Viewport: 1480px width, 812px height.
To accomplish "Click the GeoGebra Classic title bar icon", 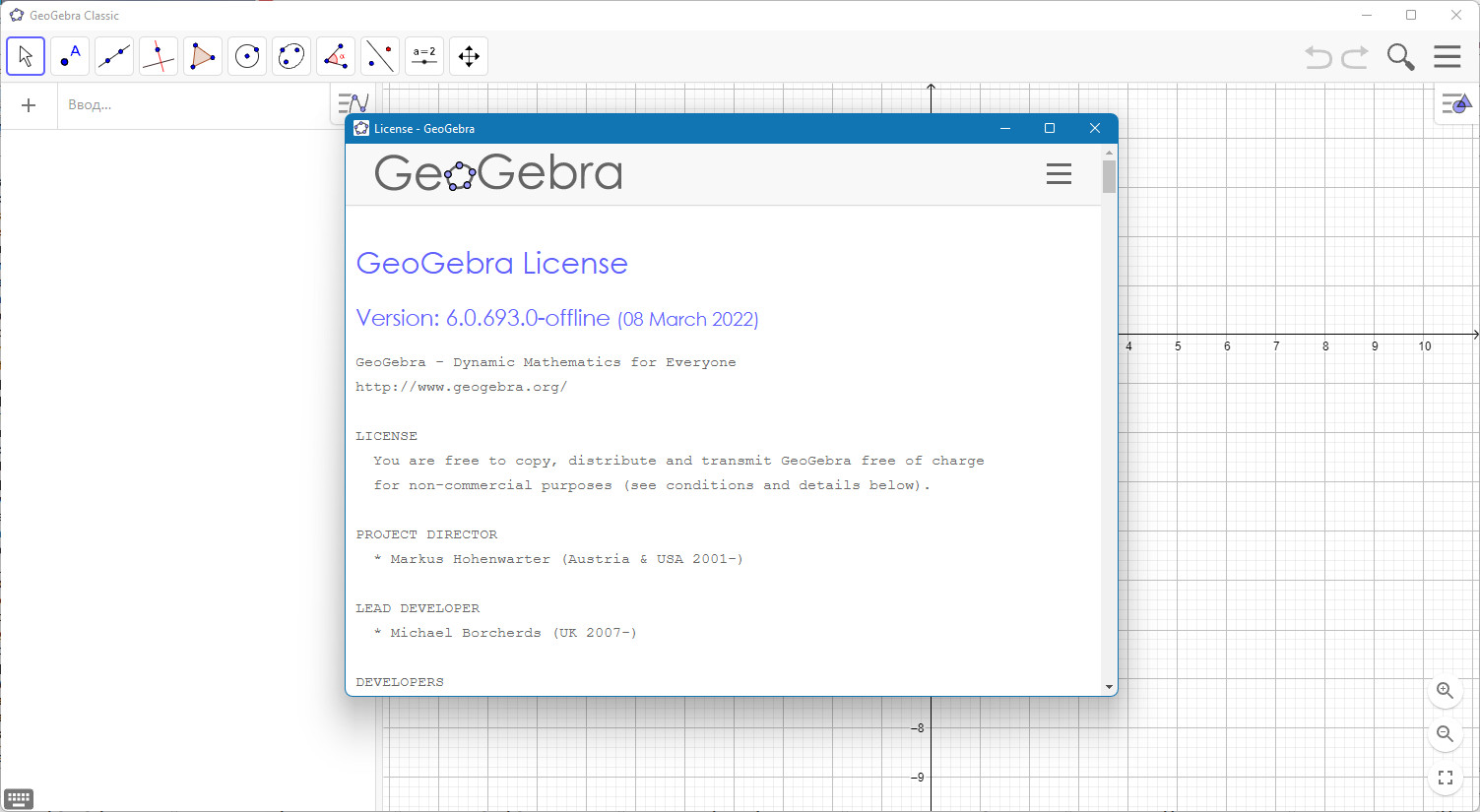I will (x=17, y=15).
